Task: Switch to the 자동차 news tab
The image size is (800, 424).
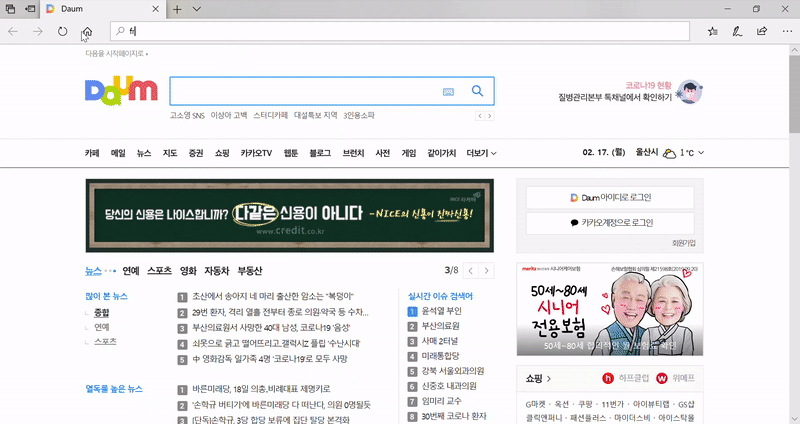Action: click(217, 271)
